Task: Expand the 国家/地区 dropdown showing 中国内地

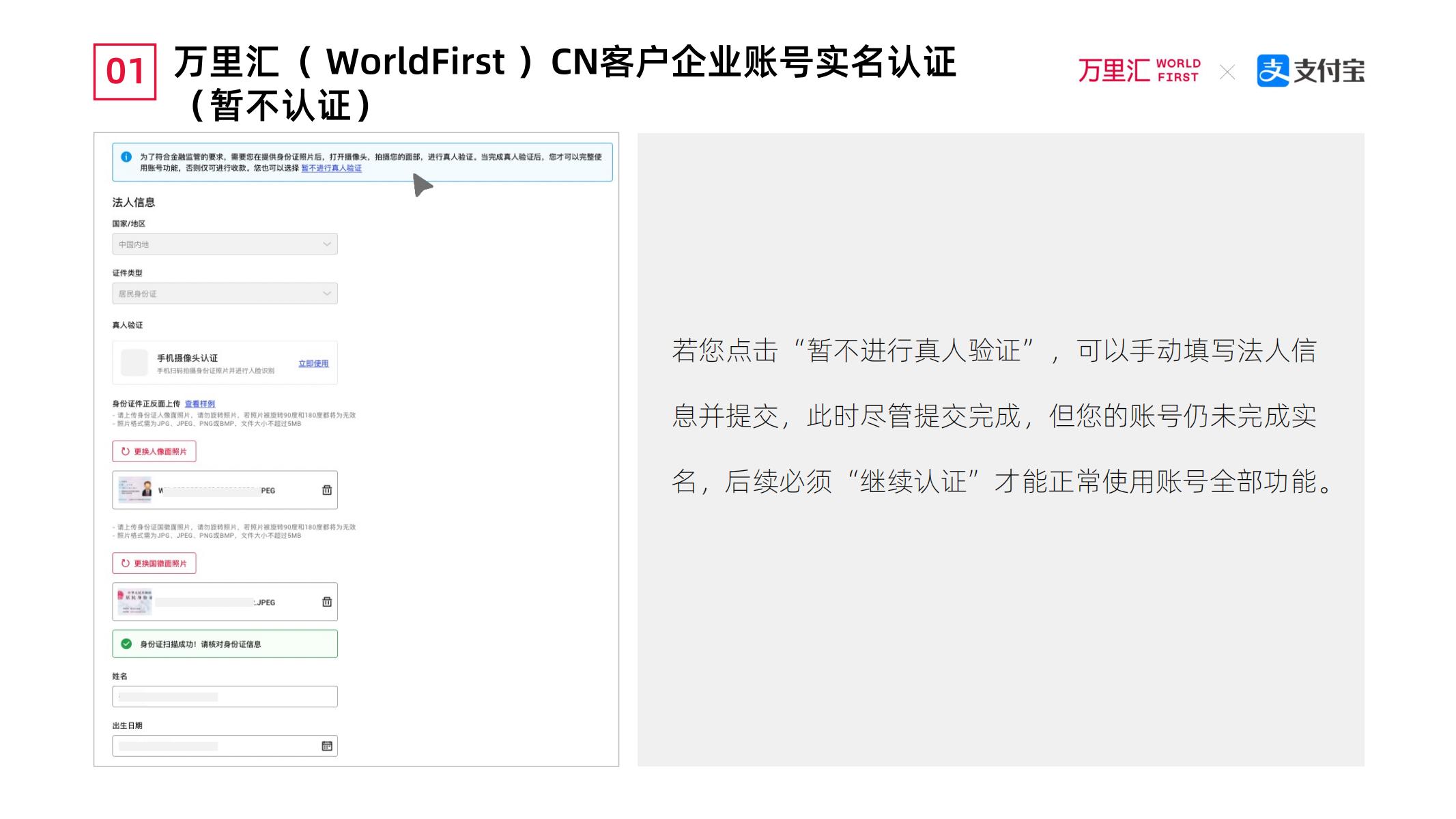Action: (225, 244)
